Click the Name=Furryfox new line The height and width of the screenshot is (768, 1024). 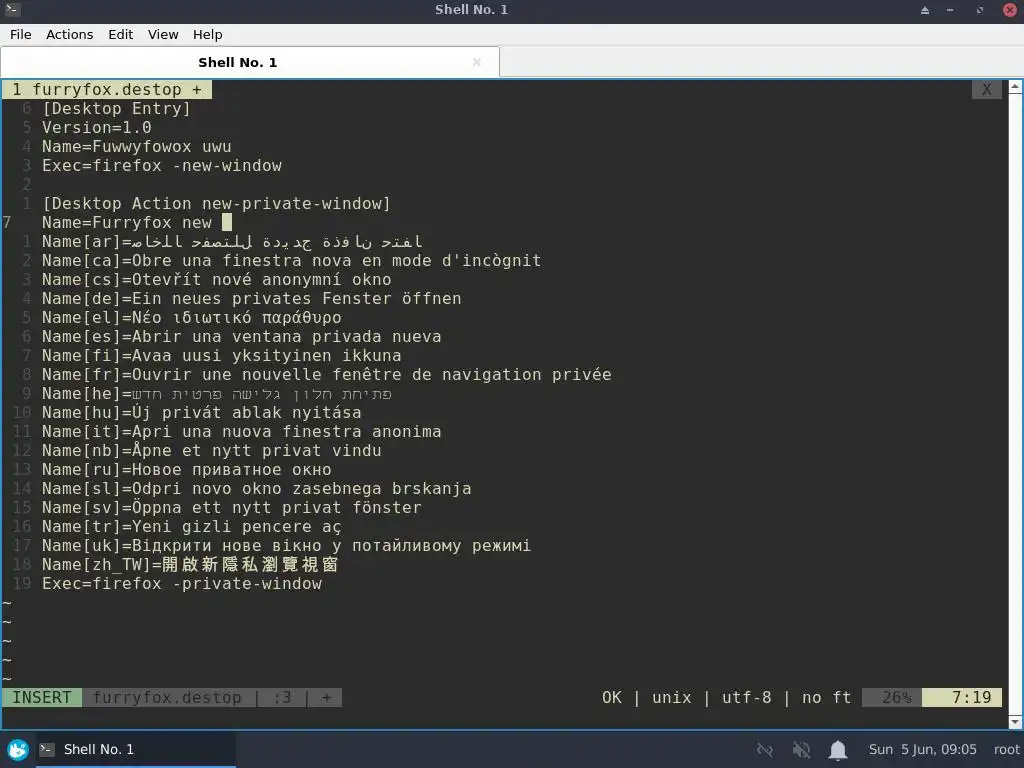pos(127,223)
